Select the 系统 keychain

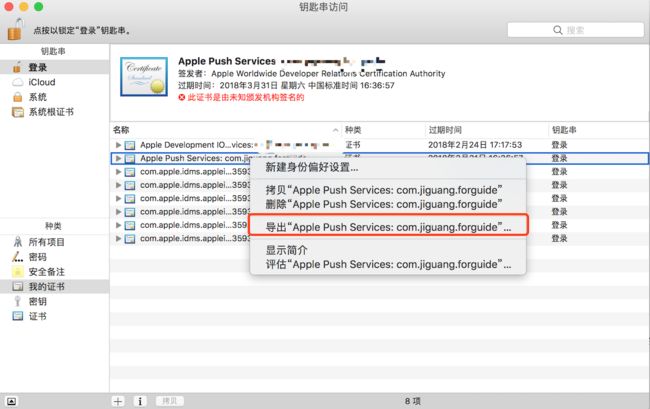click(x=54, y=97)
